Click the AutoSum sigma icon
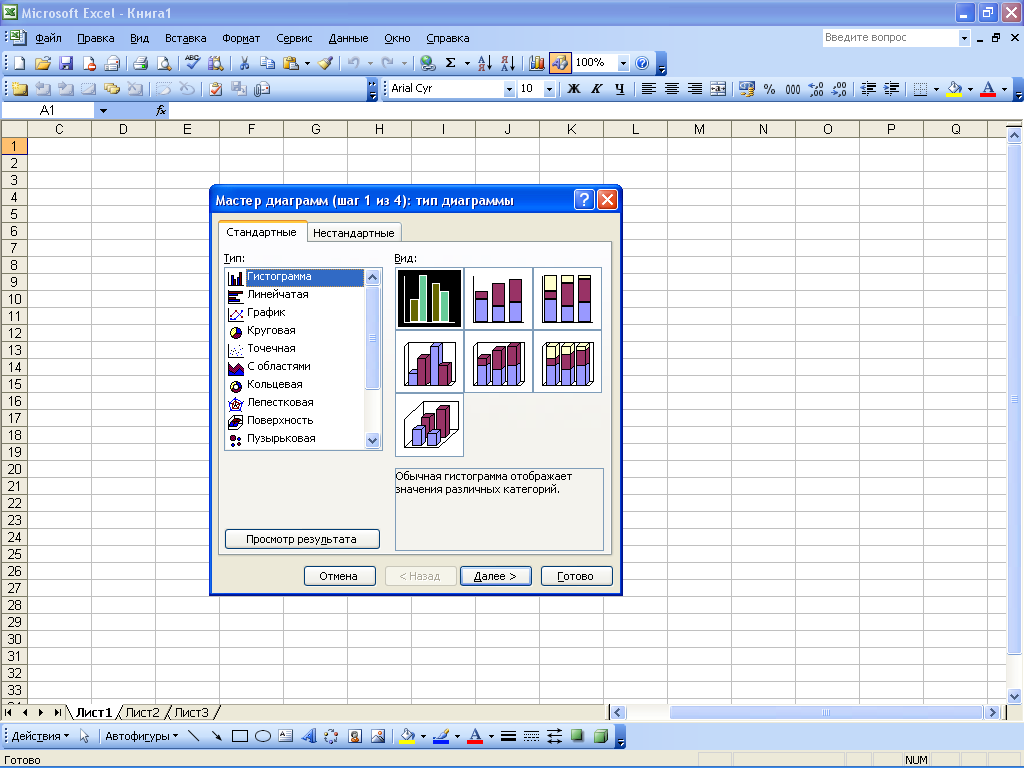 coord(451,63)
